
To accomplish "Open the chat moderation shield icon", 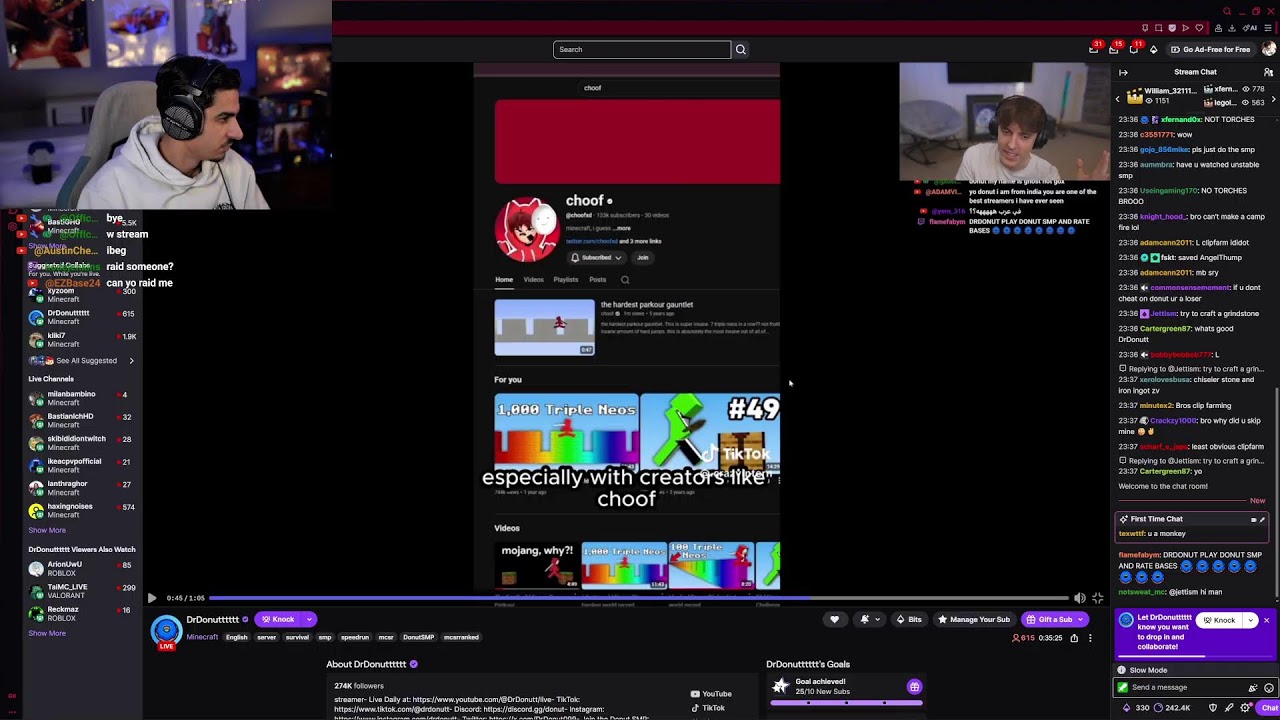I will point(1213,708).
